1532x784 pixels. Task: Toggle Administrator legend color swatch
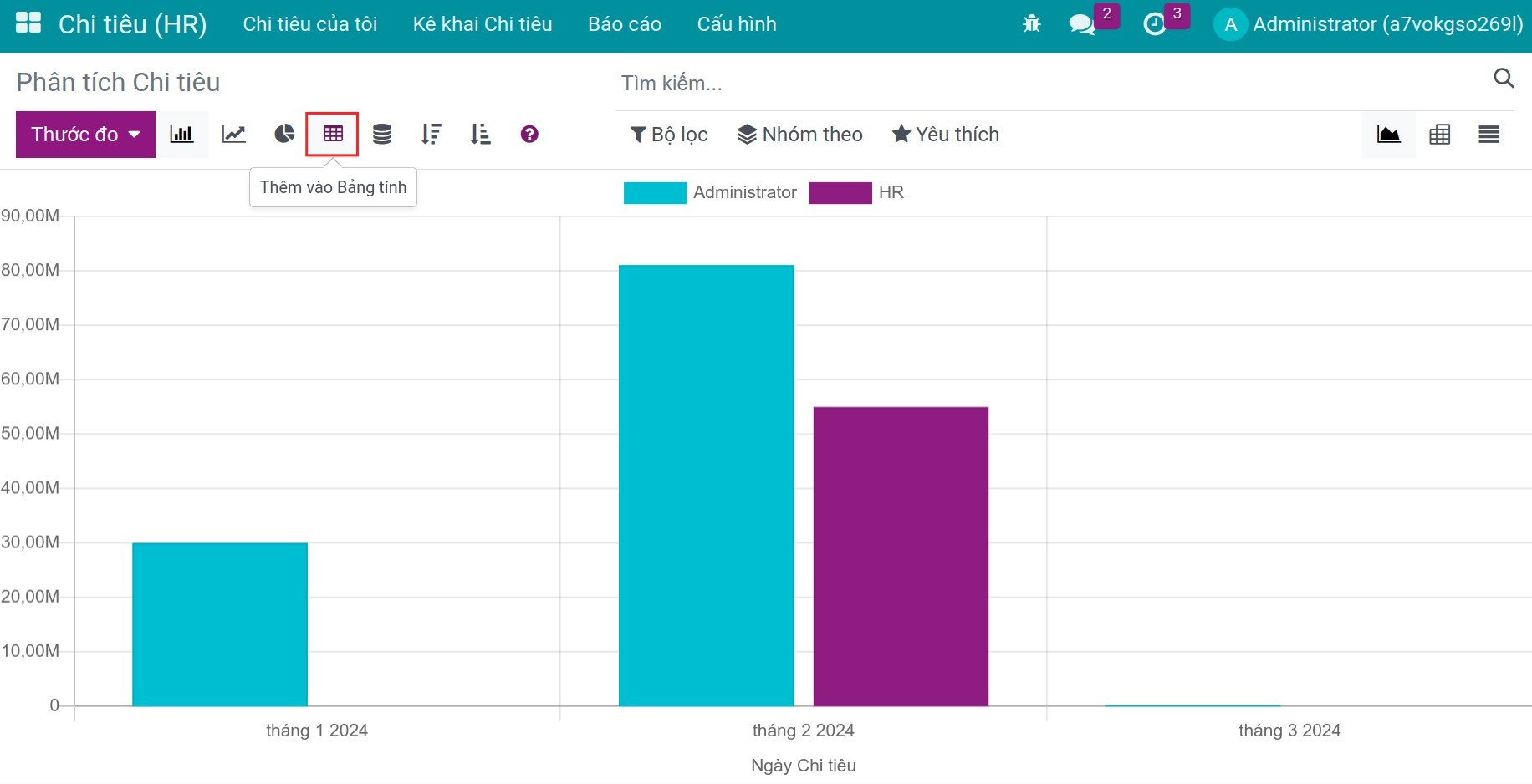[x=655, y=192]
